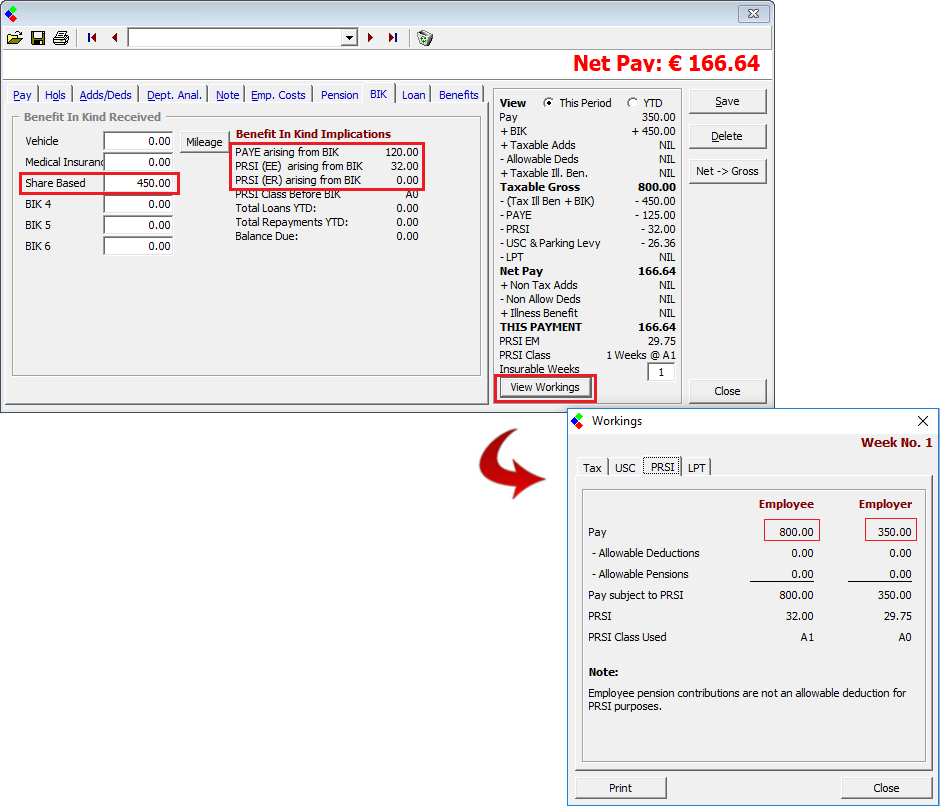
Task: Switch to the Pension tab
Action: pos(339,95)
